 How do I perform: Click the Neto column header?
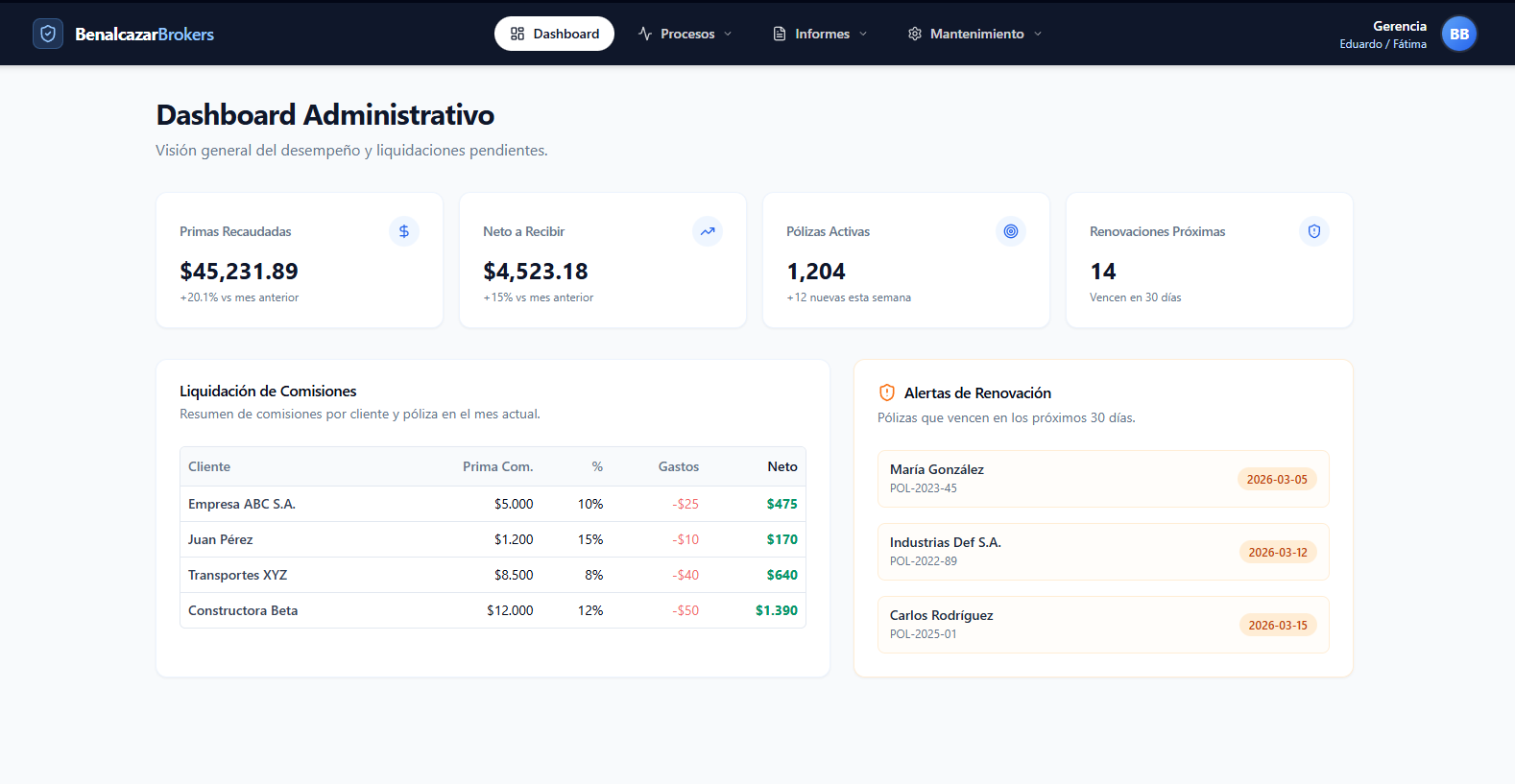coord(782,466)
